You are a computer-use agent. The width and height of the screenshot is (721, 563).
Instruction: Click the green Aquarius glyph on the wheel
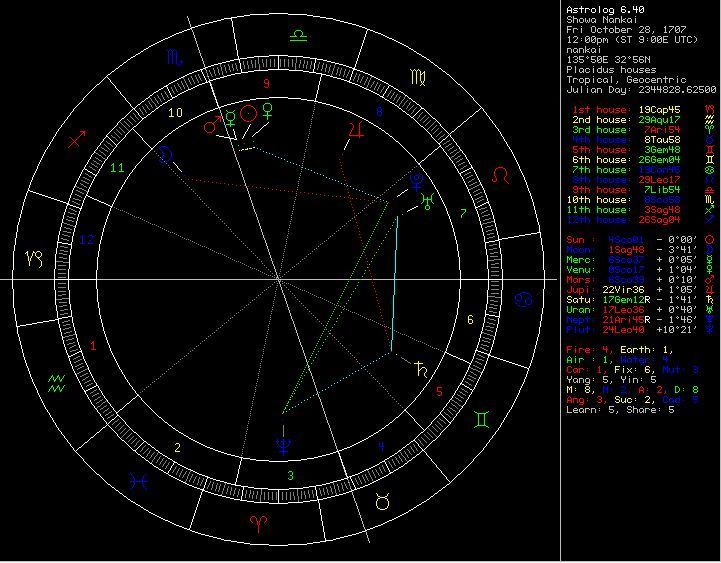[x=57, y=383]
